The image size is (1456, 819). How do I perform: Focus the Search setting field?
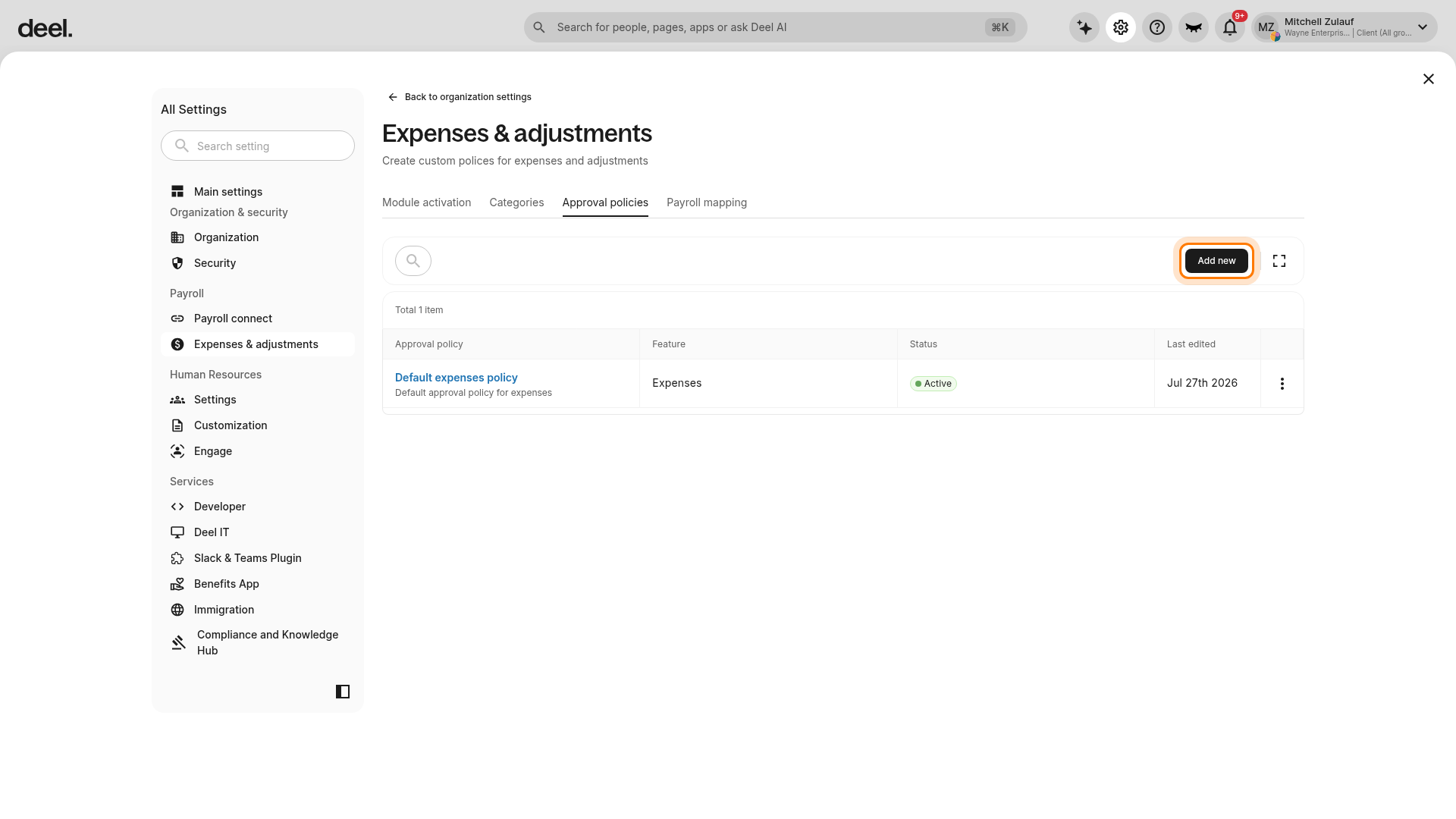[258, 146]
